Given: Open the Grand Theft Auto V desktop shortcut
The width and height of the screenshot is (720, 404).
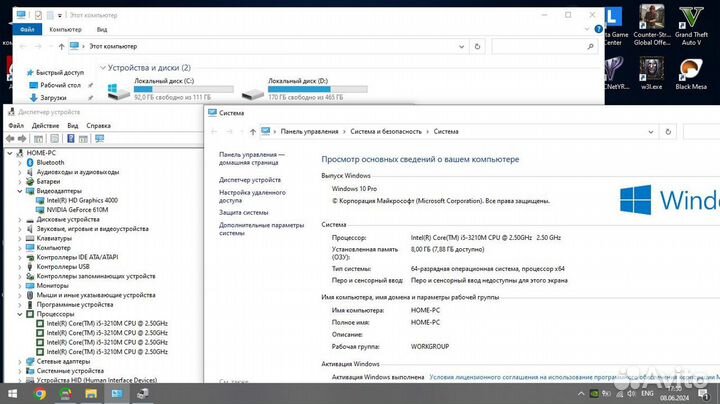Looking at the screenshot, I should tap(691, 25).
